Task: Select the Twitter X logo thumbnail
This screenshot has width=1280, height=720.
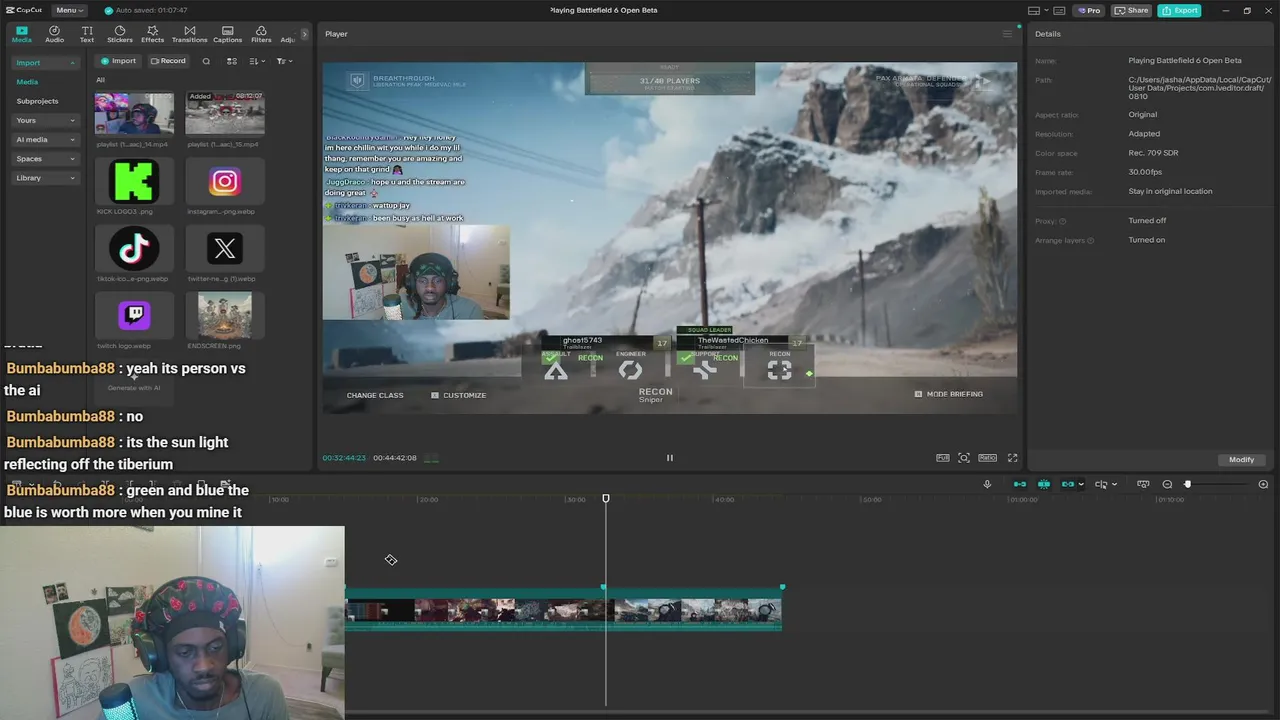Action: tap(225, 248)
